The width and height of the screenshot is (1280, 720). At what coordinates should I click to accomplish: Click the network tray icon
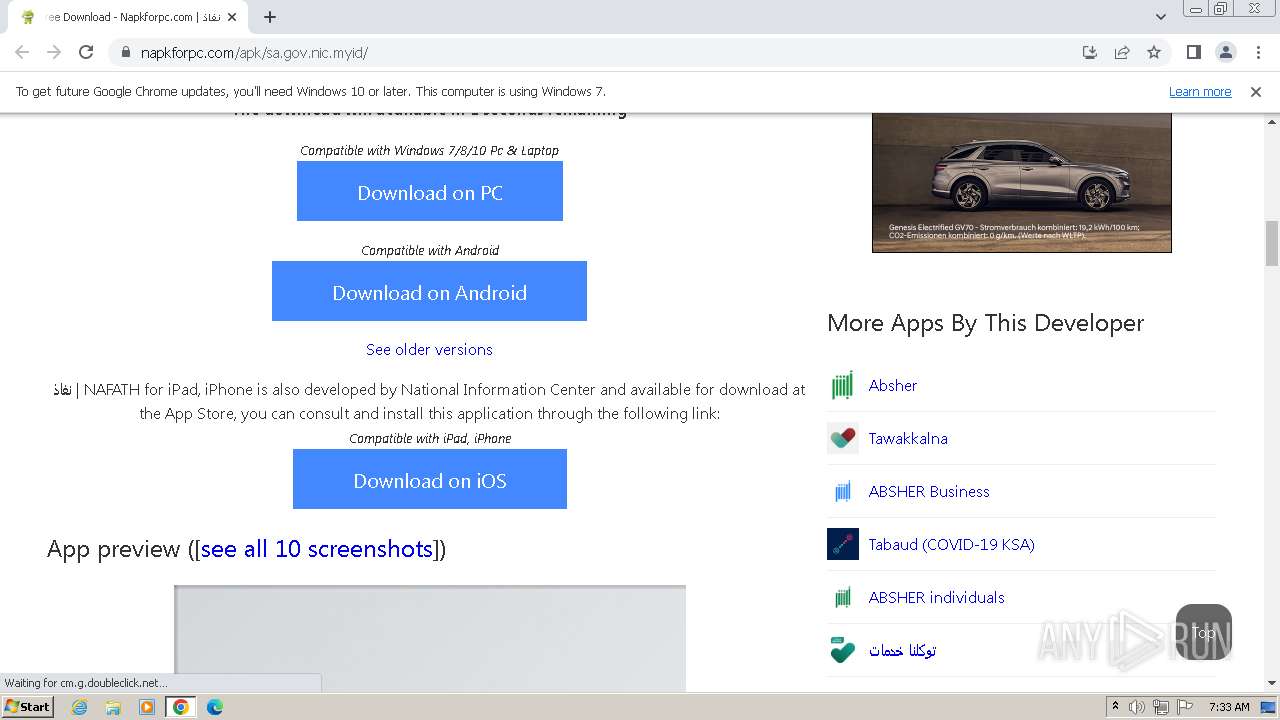click(x=1161, y=707)
